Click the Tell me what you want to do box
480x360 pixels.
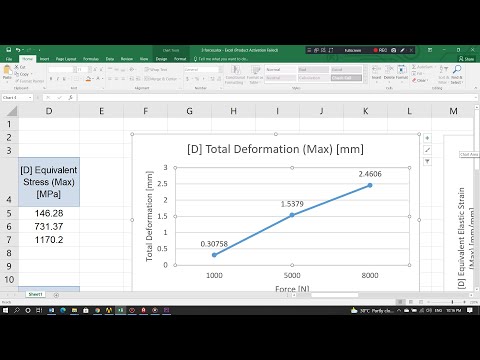(221, 59)
